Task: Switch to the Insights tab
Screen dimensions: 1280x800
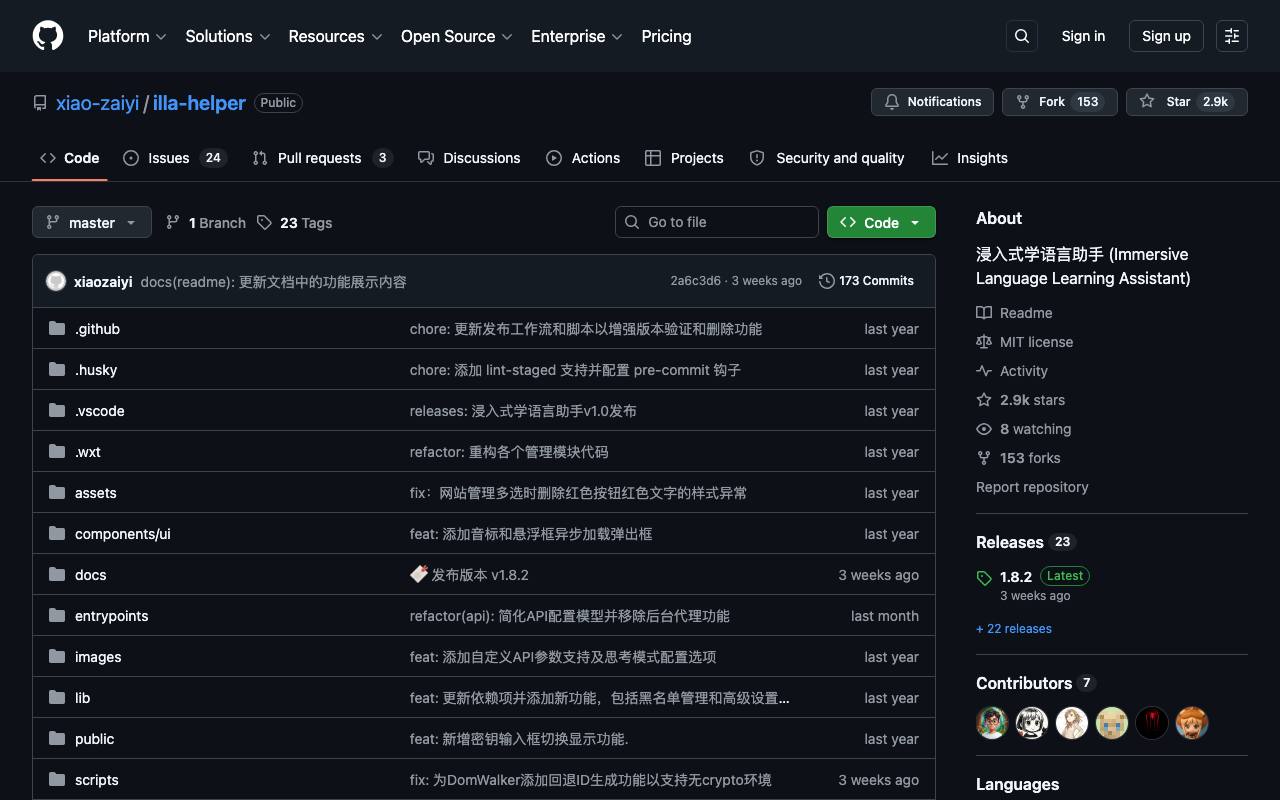Action: tap(970, 158)
